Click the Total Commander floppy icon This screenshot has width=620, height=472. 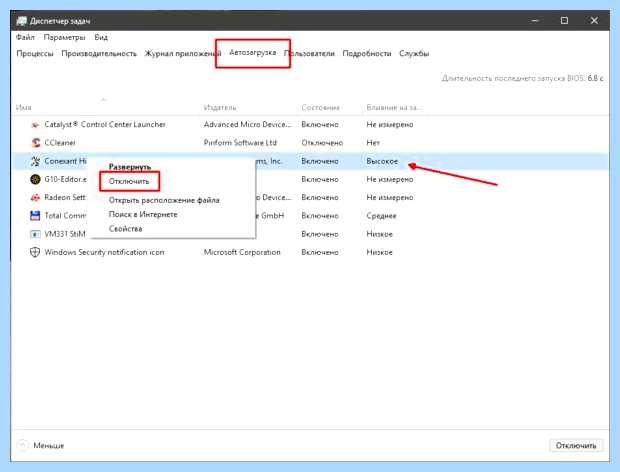[x=35, y=216]
